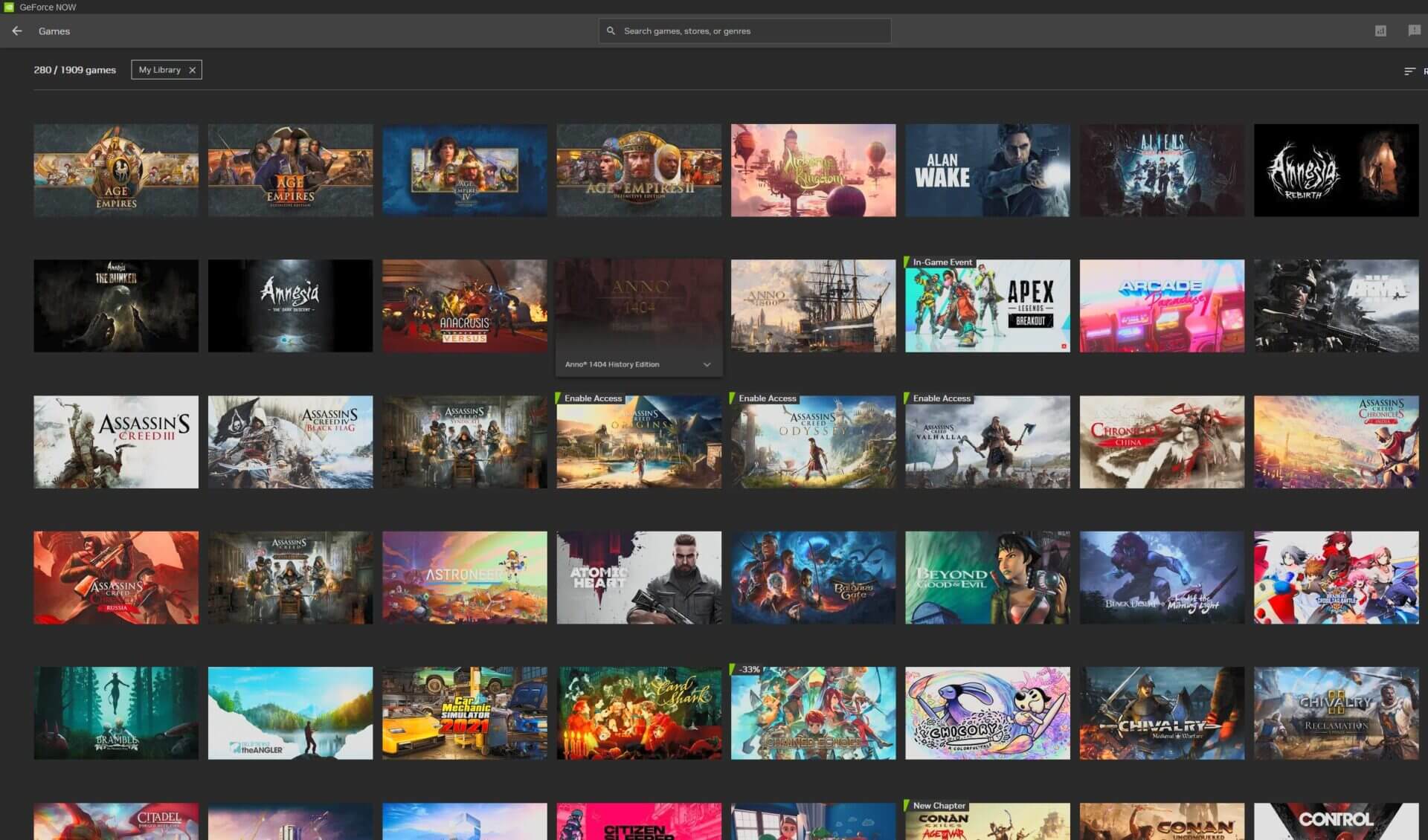Click the Enable Access tag on Origins
The width and height of the screenshot is (1428, 840).
(592, 398)
